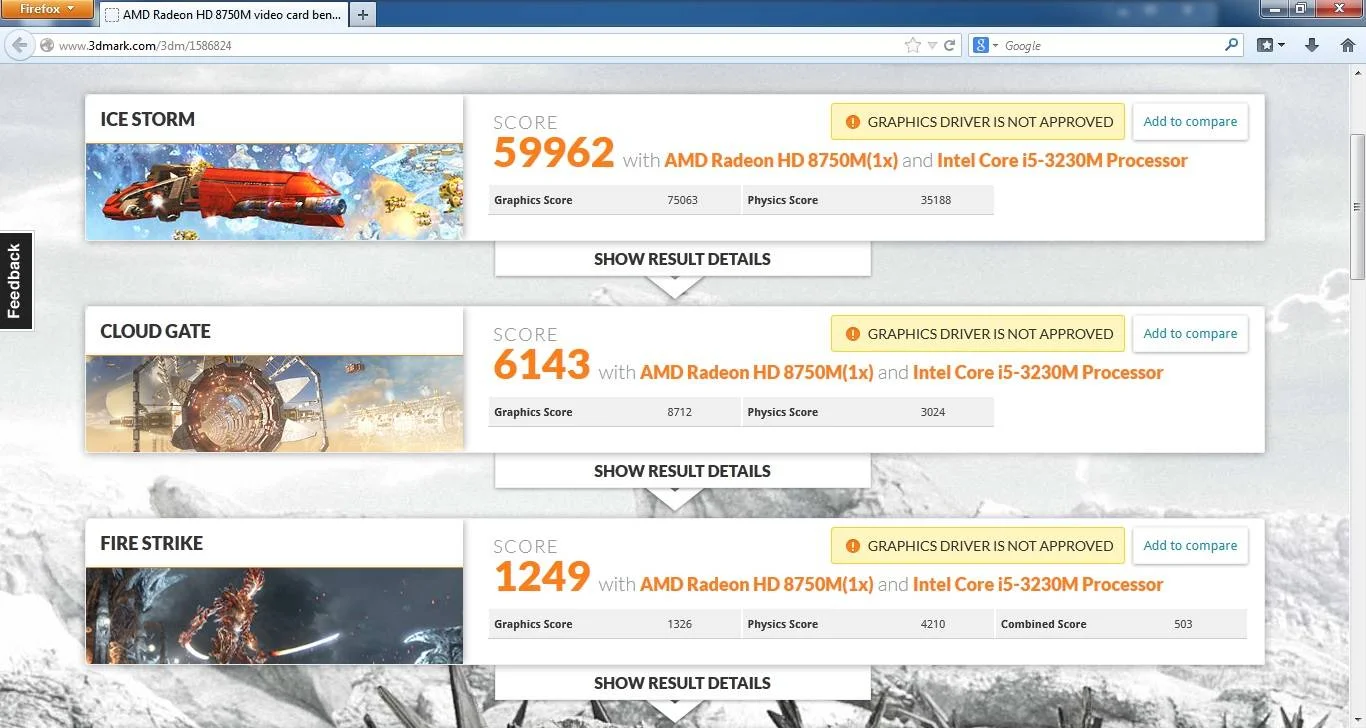This screenshot has height=728, width=1366.
Task: Click Cloud Gate Physics Score value 3024
Action: point(933,412)
